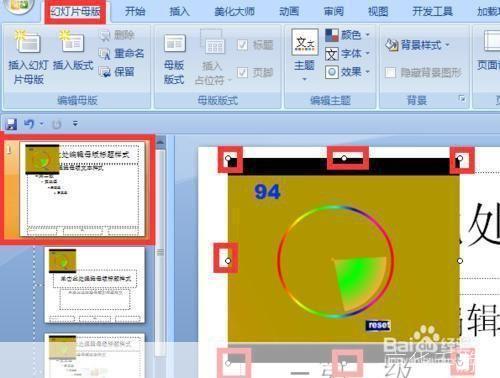Toggle the 页脚 checkbox

[x=242, y=72]
